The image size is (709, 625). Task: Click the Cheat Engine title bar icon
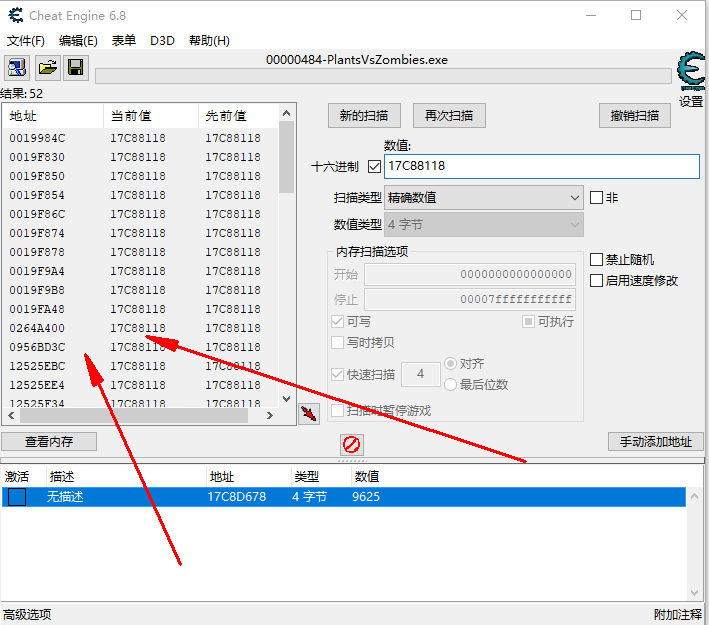(x=16, y=15)
